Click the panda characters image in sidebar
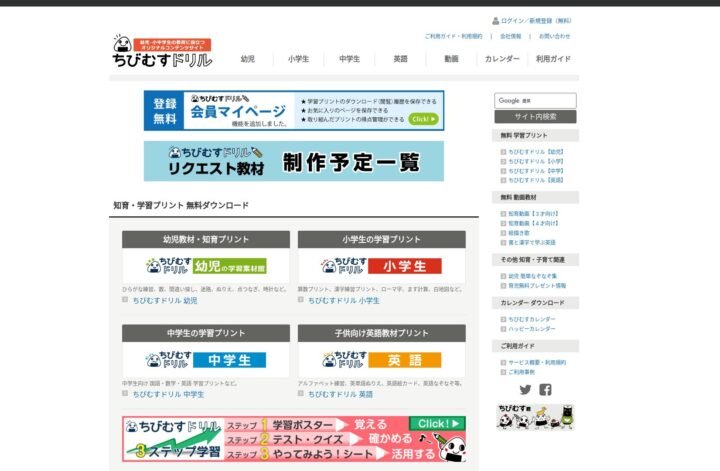The height and width of the screenshot is (471, 720). tap(535, 417)
